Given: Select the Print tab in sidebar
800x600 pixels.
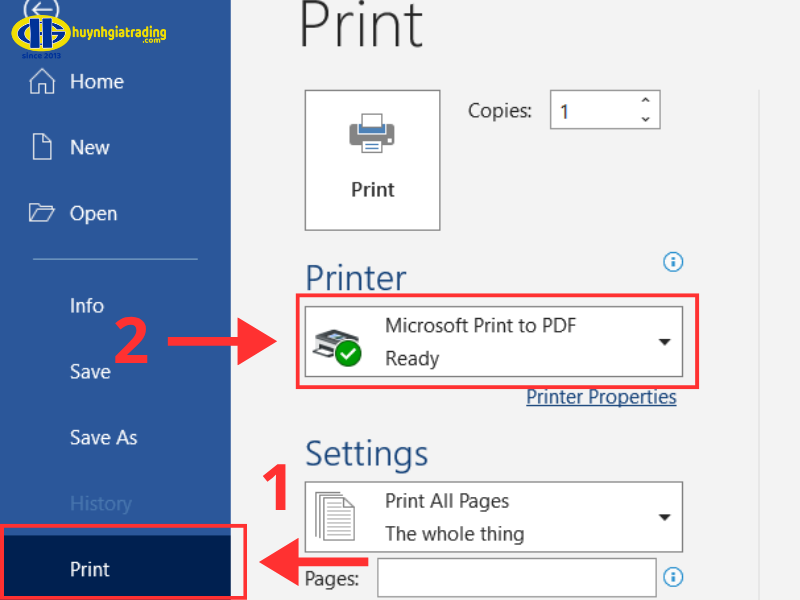Looking at the screenshot, I should [90, 570].
